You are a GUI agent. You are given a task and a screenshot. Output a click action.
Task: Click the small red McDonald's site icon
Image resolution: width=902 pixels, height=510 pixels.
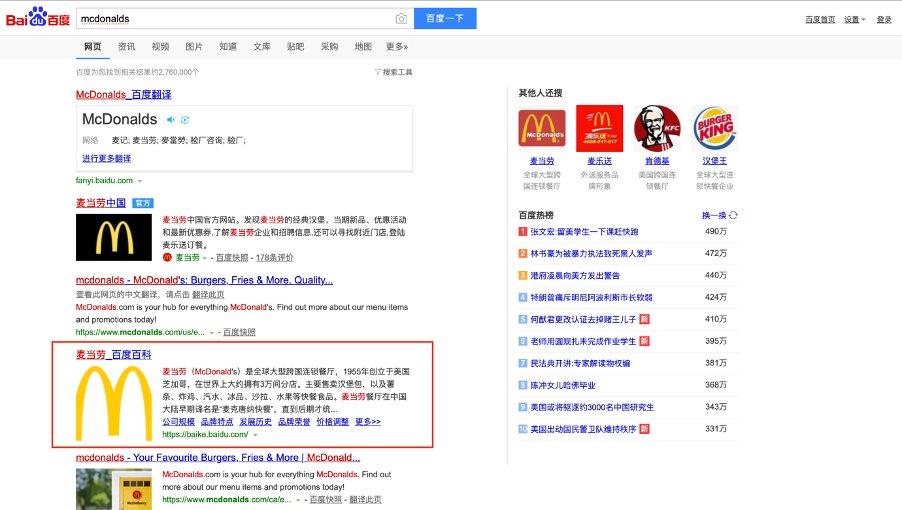click(167, 258)
